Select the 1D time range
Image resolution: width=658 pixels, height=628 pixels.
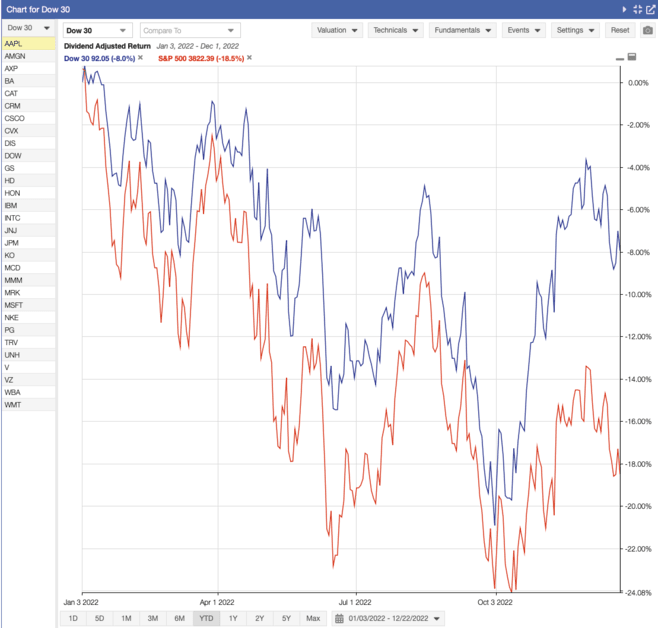73,618
